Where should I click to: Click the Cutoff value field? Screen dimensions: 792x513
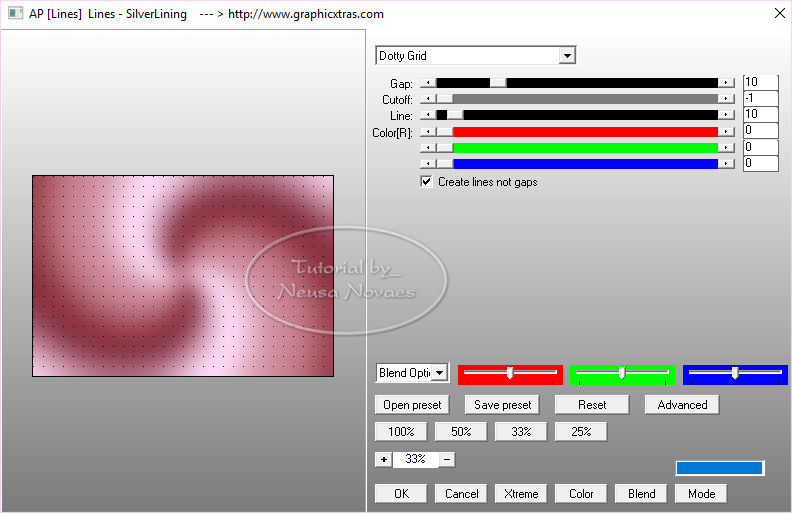760,98
